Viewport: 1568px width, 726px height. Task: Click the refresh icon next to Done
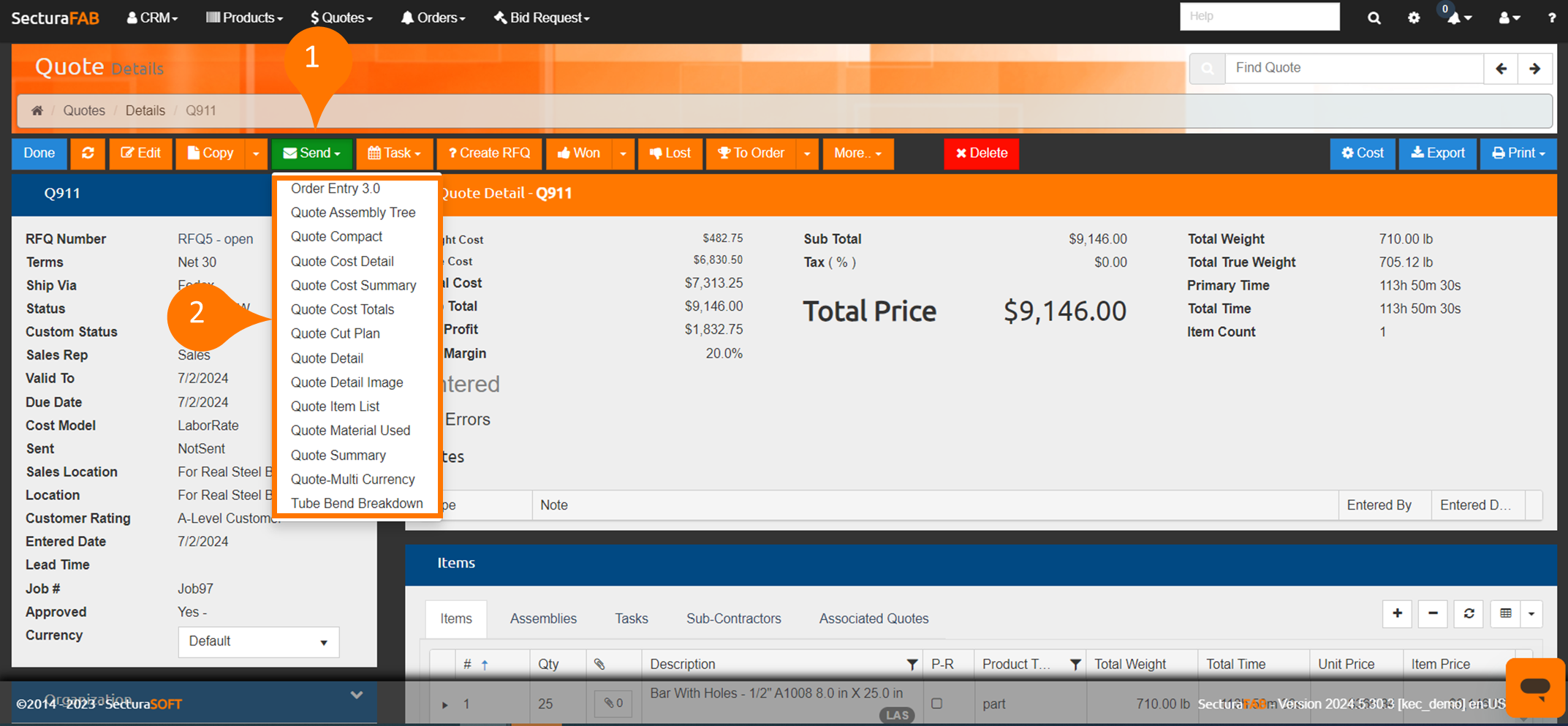tap(88, 154)
